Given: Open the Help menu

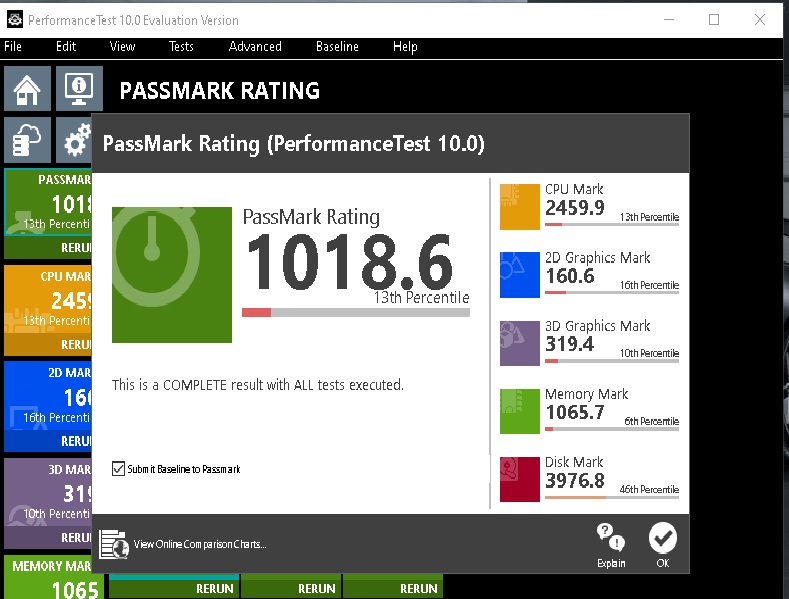Looking at the screenshot, I should [405, 47].
